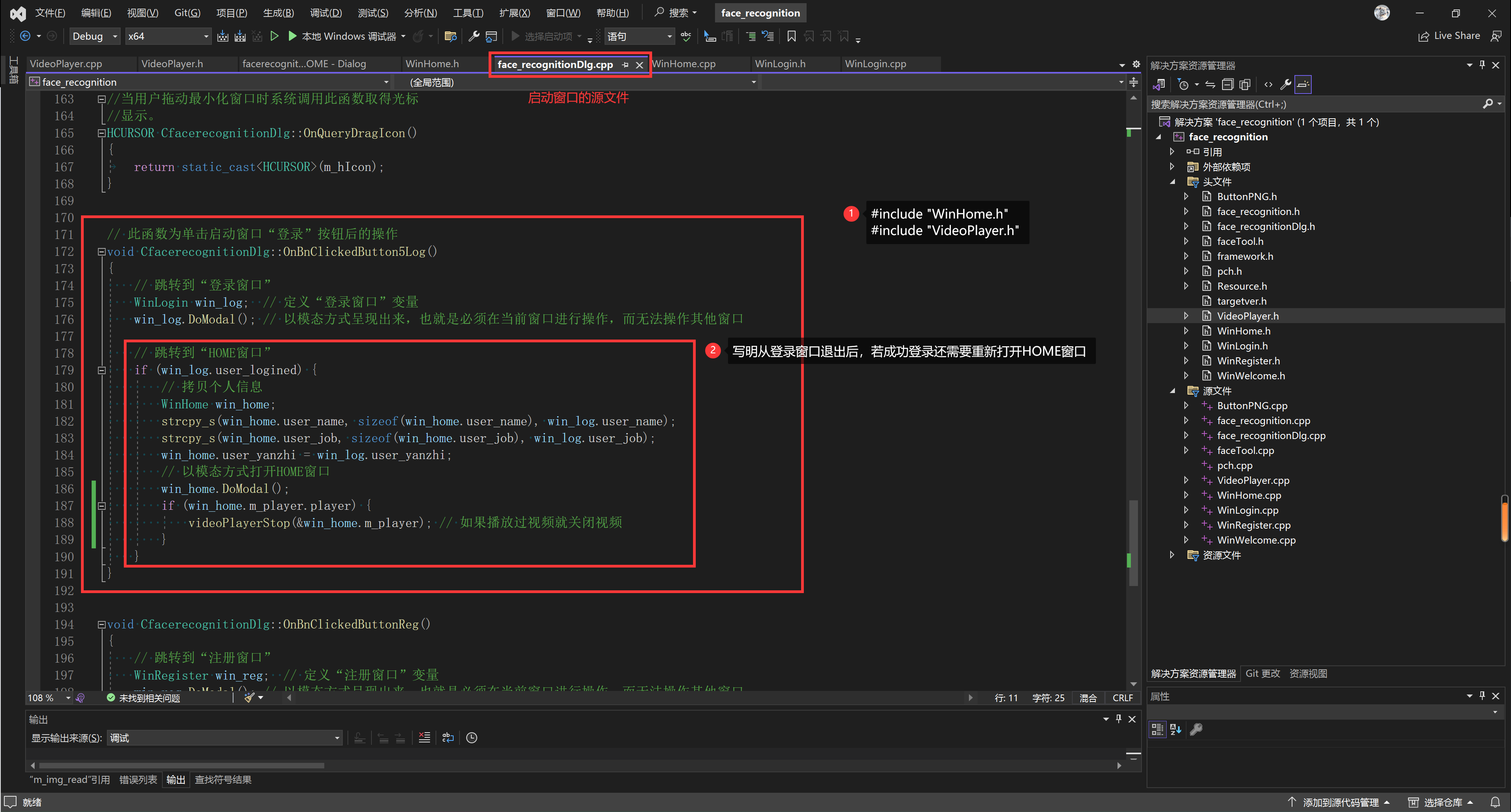Pin the face_recognitionDlg.cpp tab

tap(625, 64)
